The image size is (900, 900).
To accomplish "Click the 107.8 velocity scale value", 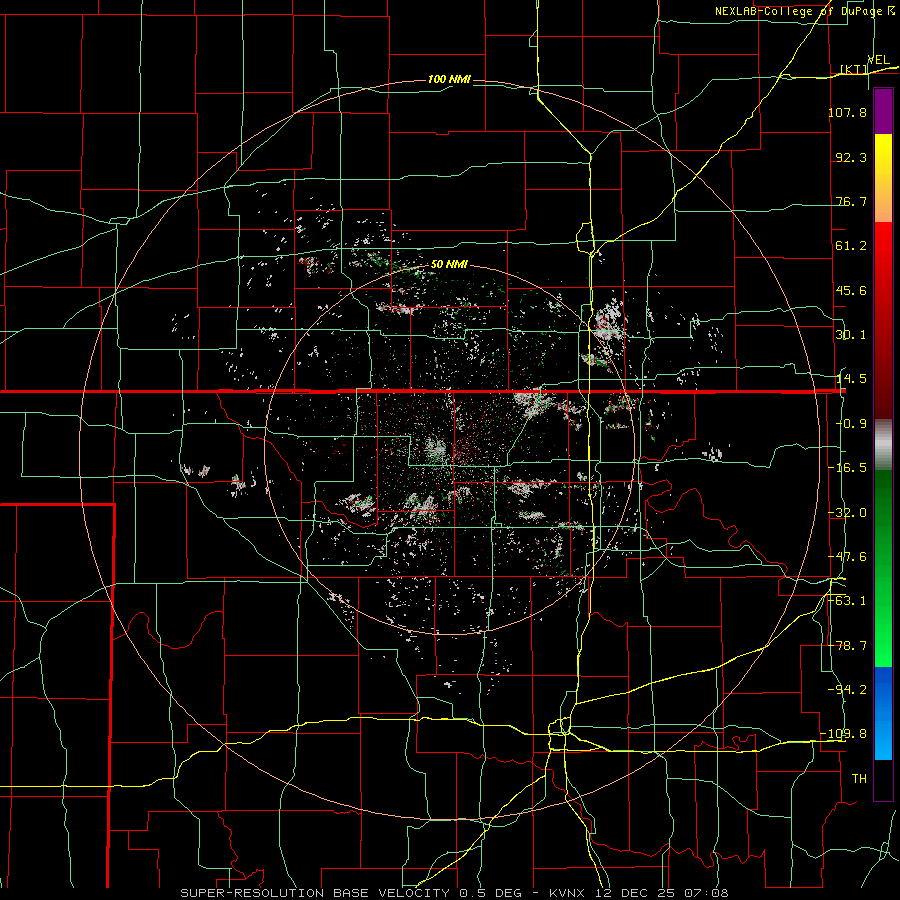I will [x=848, y=112].
